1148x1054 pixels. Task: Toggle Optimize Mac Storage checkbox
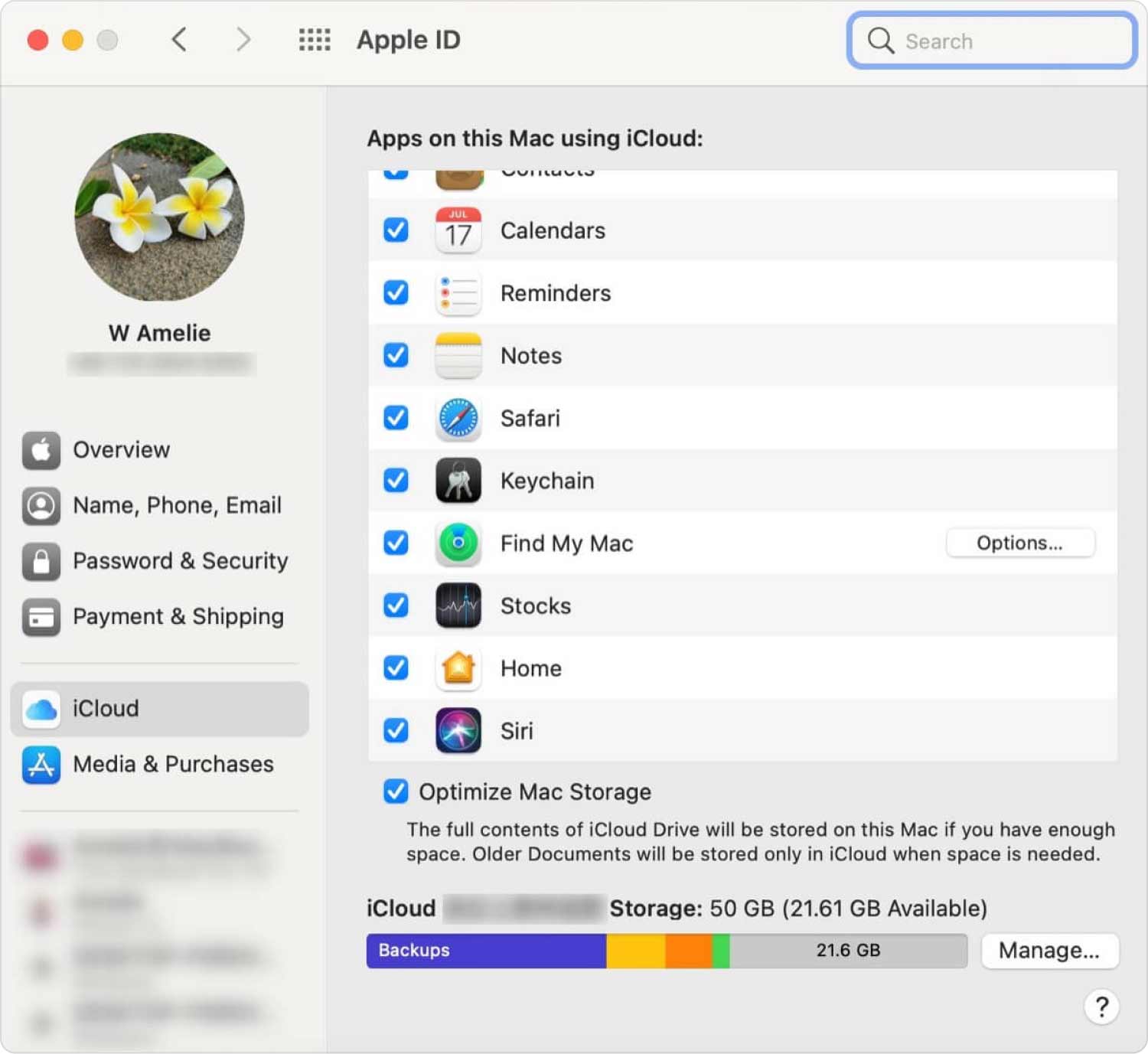pyautogui.click(x=396, y=791)
